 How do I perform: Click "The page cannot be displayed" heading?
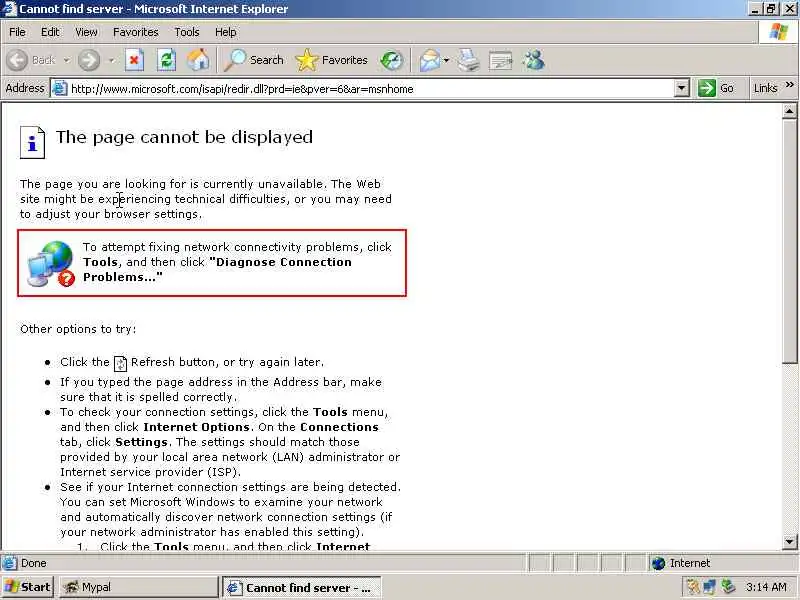click(x=184, y=137)
